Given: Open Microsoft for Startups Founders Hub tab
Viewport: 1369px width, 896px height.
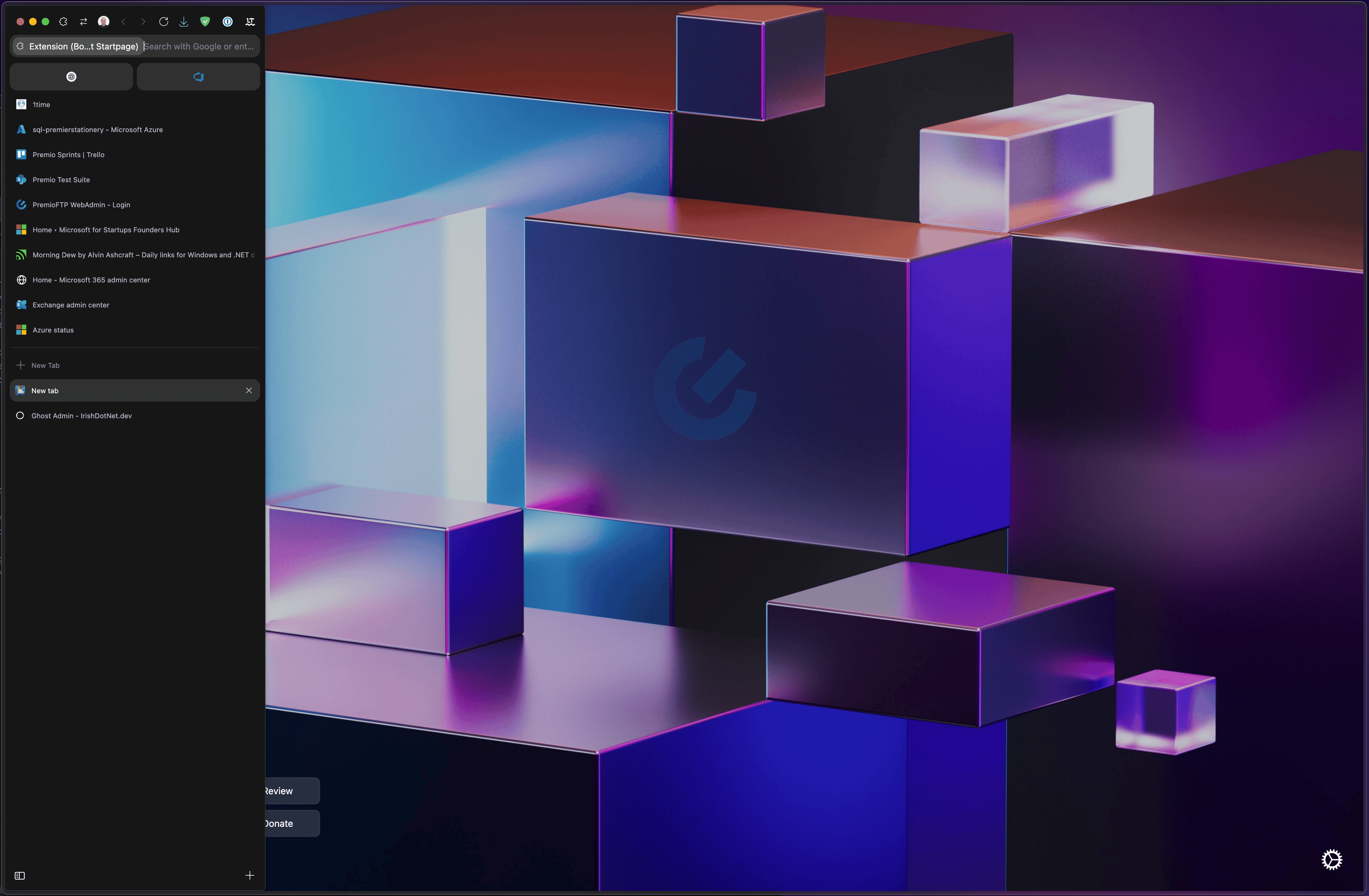Looking at the screenshot, I should coord(135,229).
